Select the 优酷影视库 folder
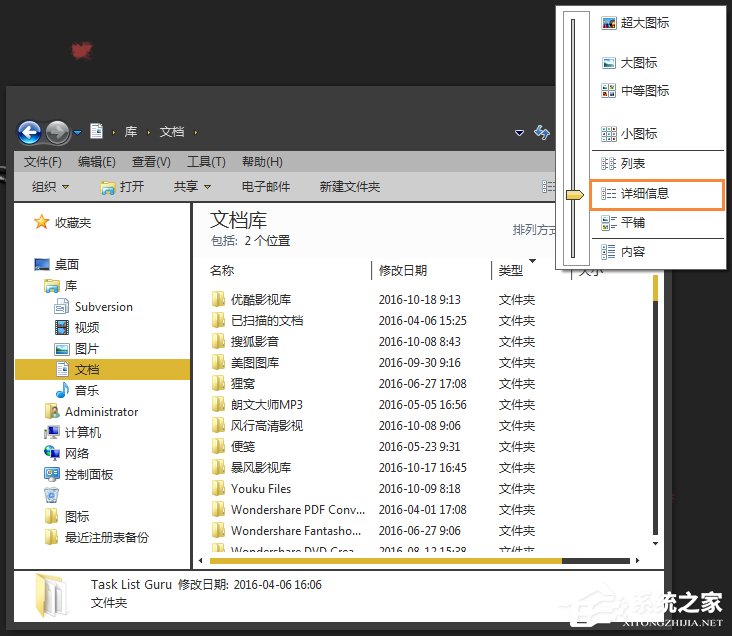The width and height of the screenshot is (732, 636). [251, 299]
